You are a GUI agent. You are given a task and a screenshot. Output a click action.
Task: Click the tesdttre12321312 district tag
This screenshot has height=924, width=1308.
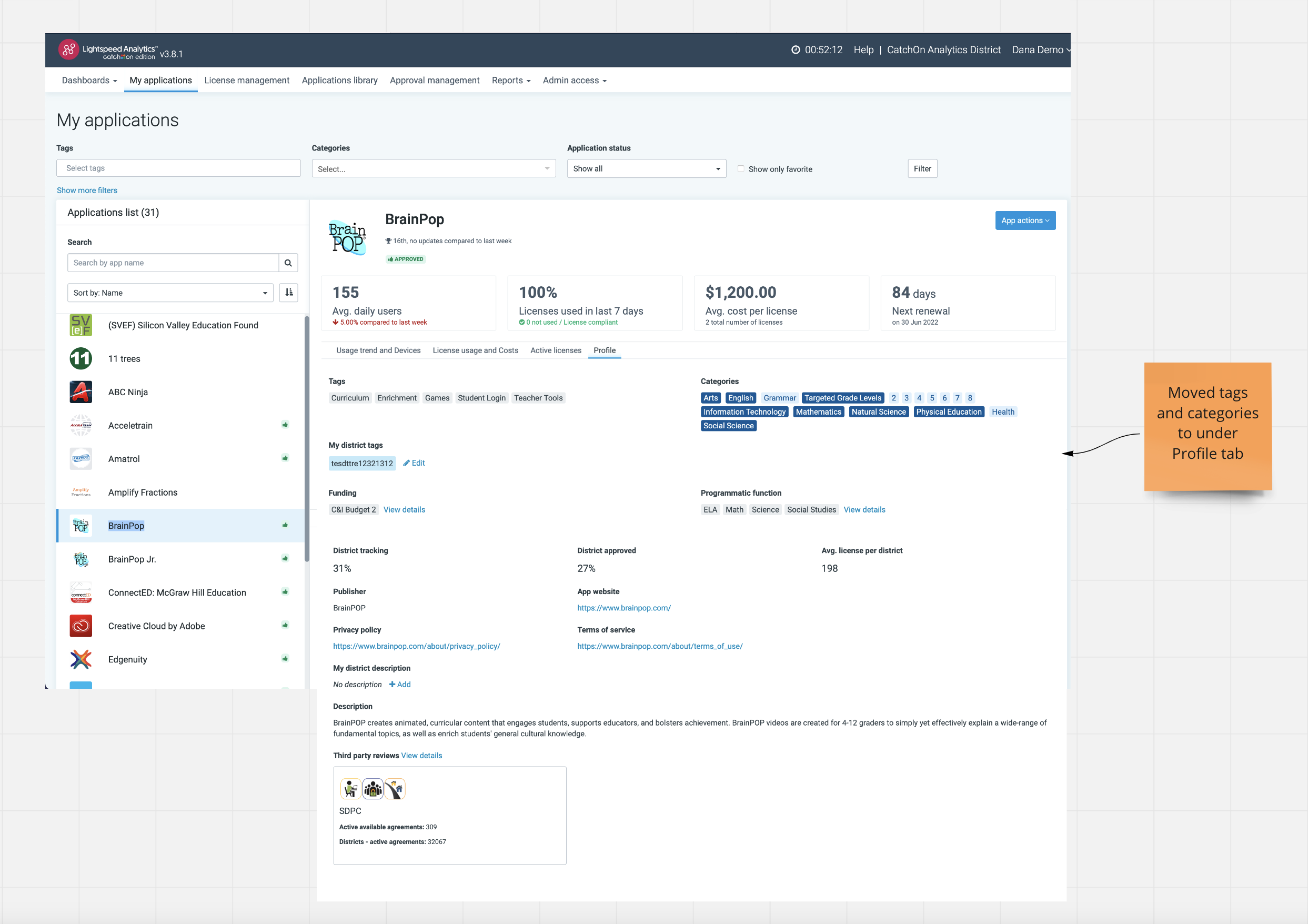(x=362, y=463)
